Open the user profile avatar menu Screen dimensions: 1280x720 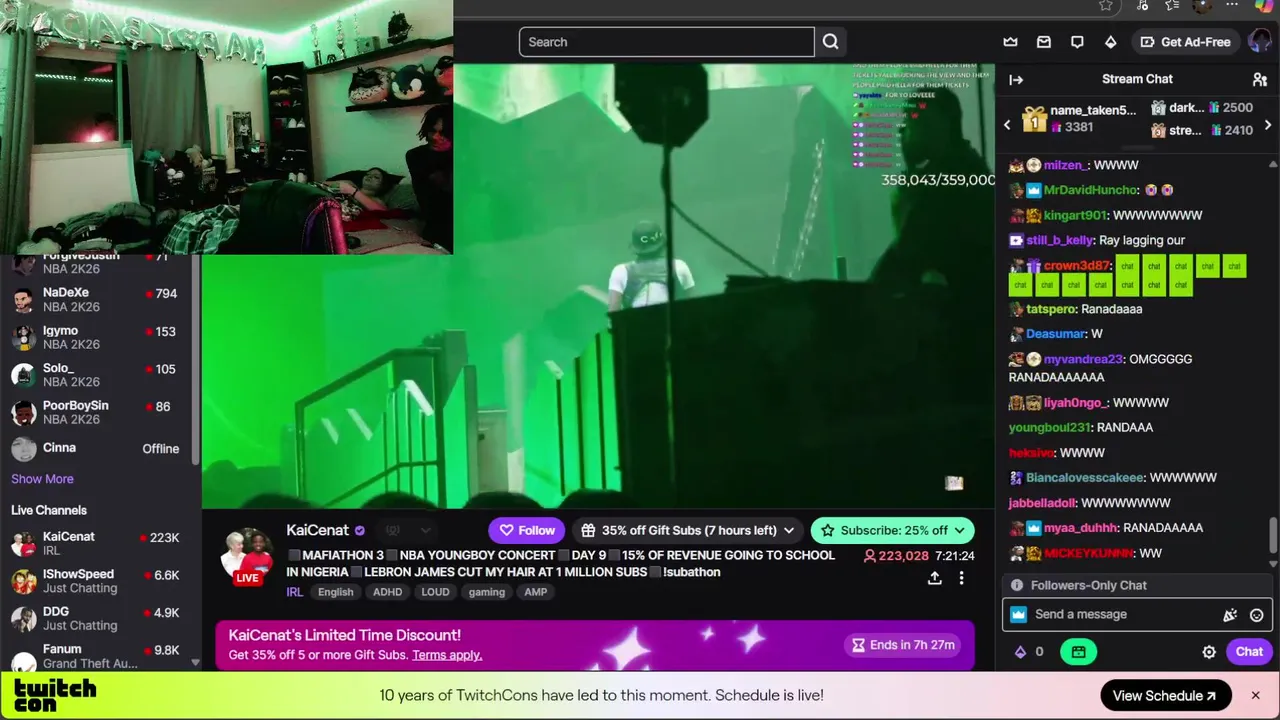[x=1258, y=42]
